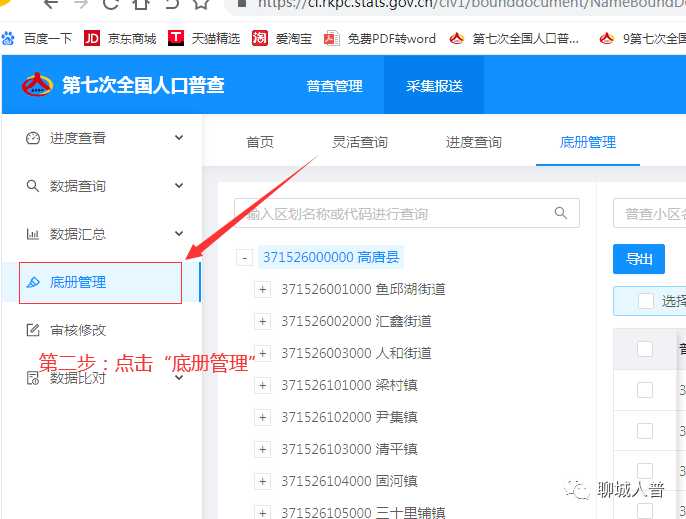Expand the 固河镇 tree node

262,481
